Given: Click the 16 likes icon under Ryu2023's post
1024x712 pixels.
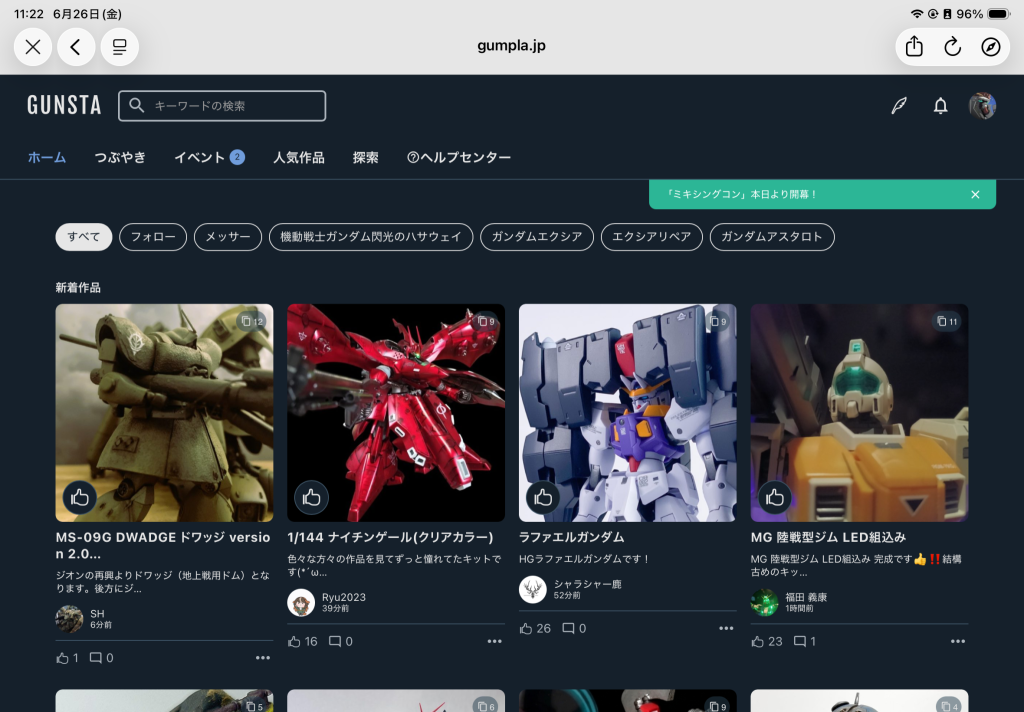Looking at the screenshot, I should (x=295, y=642).
